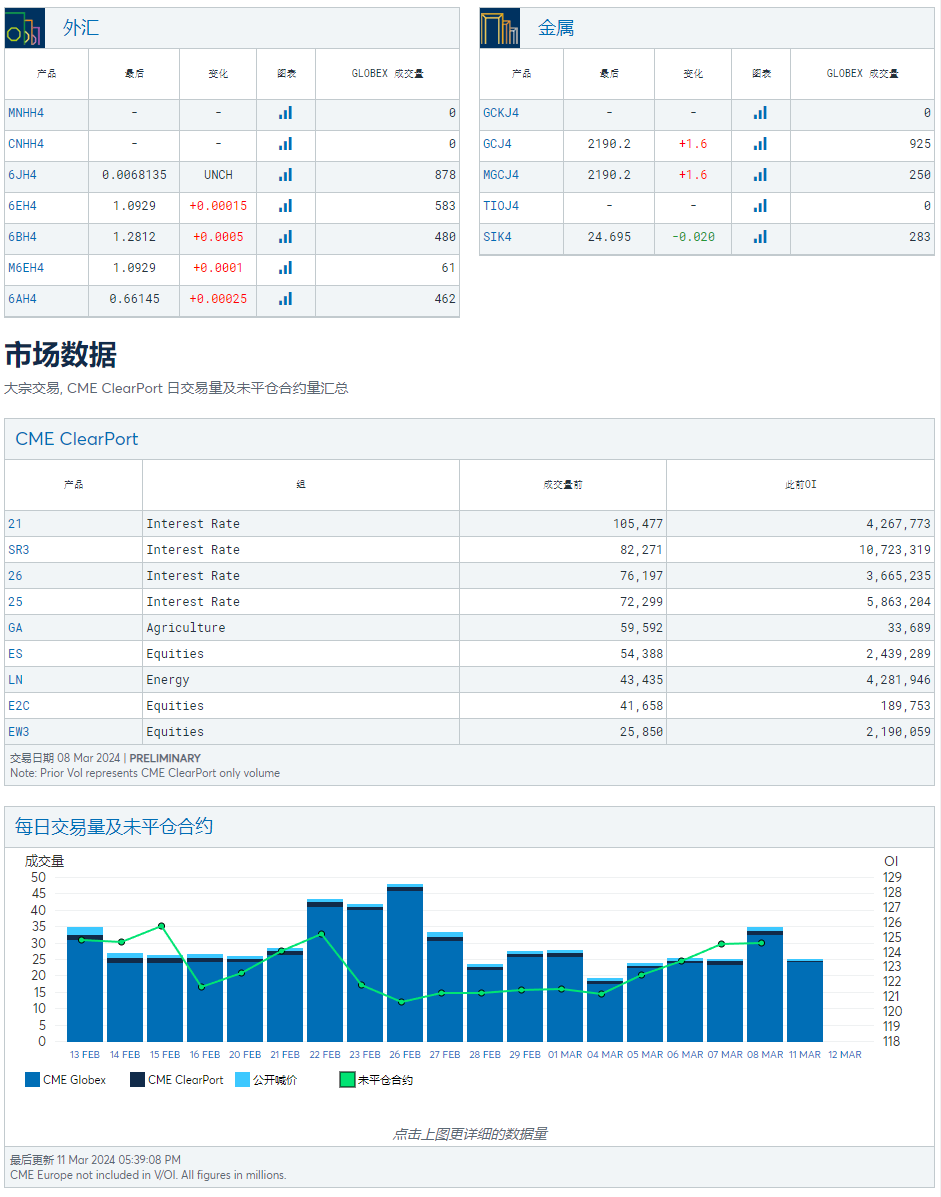Open GCKJ4 product link
Viewport: 941px width, 1197px height.
501,113
